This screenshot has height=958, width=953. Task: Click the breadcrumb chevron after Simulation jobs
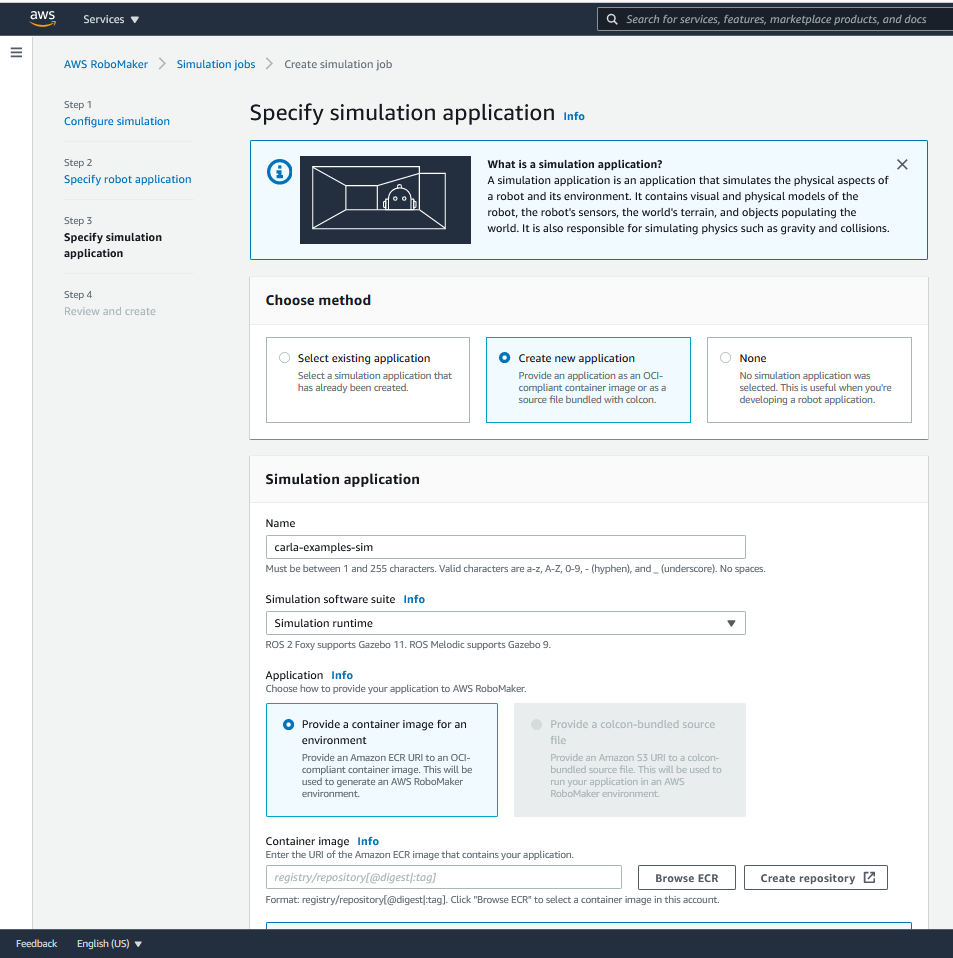coord(269,64)
